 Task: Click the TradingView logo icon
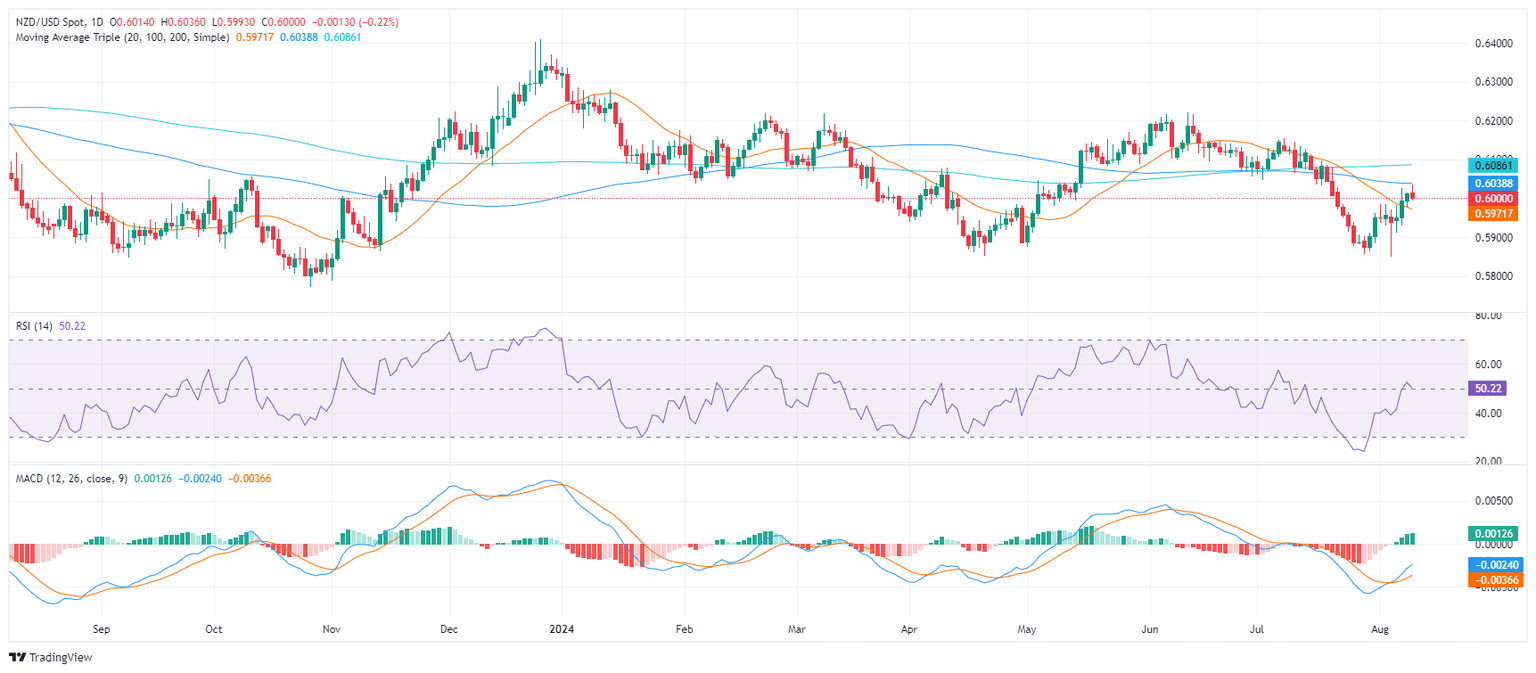click(x=17, y=657)
